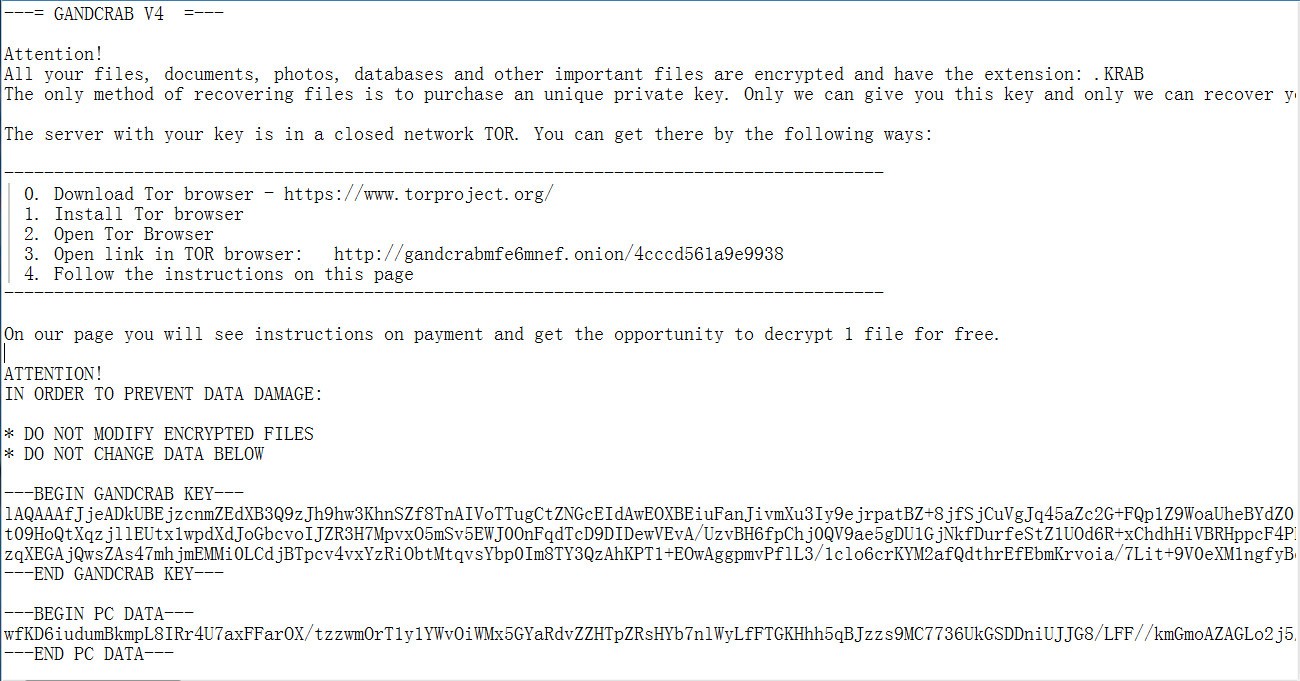
Task: Click the '---END PC DATA---' marker
Action: tap(89, 653)
